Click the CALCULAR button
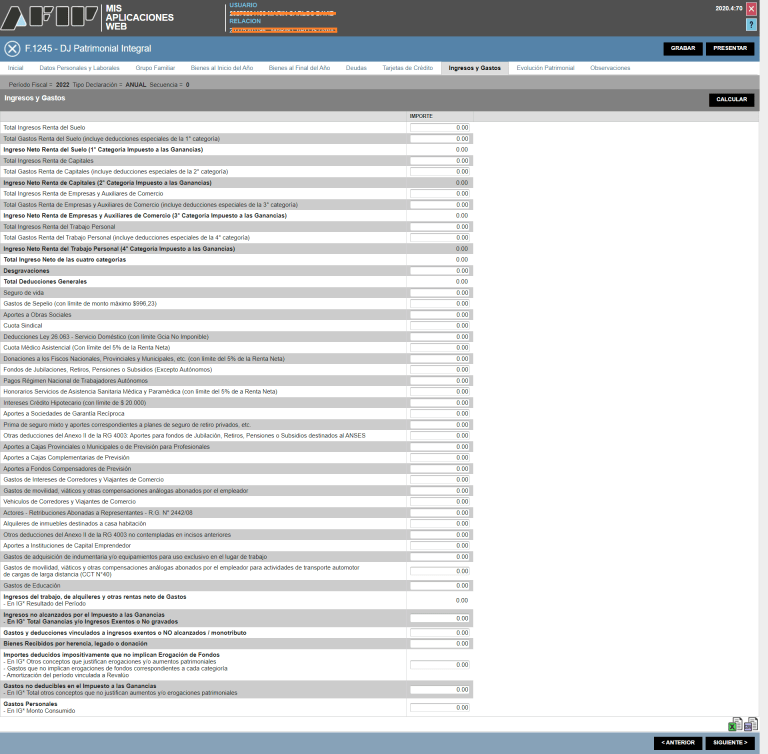 click(731, 100)
